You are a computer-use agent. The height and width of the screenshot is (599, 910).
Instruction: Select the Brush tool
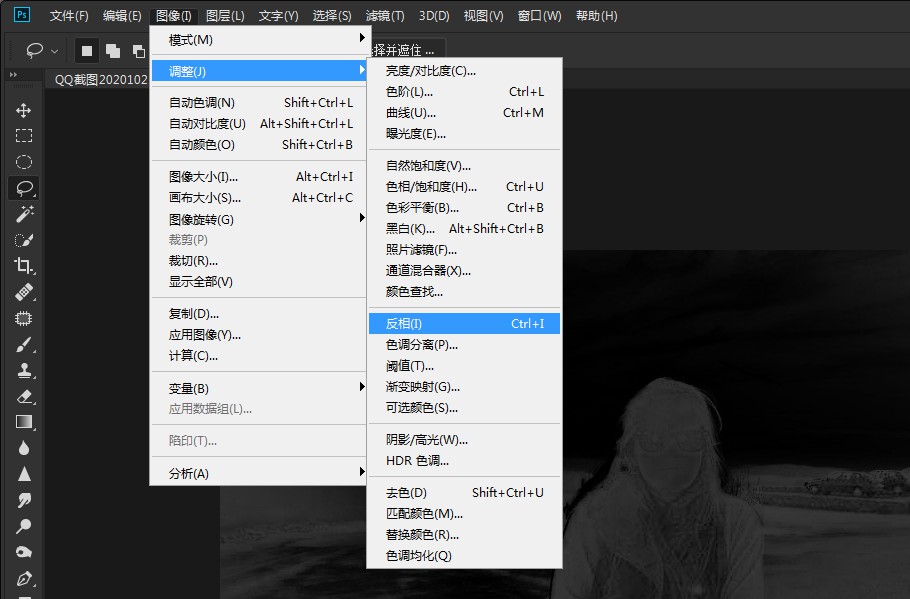[x=24, y=346]
